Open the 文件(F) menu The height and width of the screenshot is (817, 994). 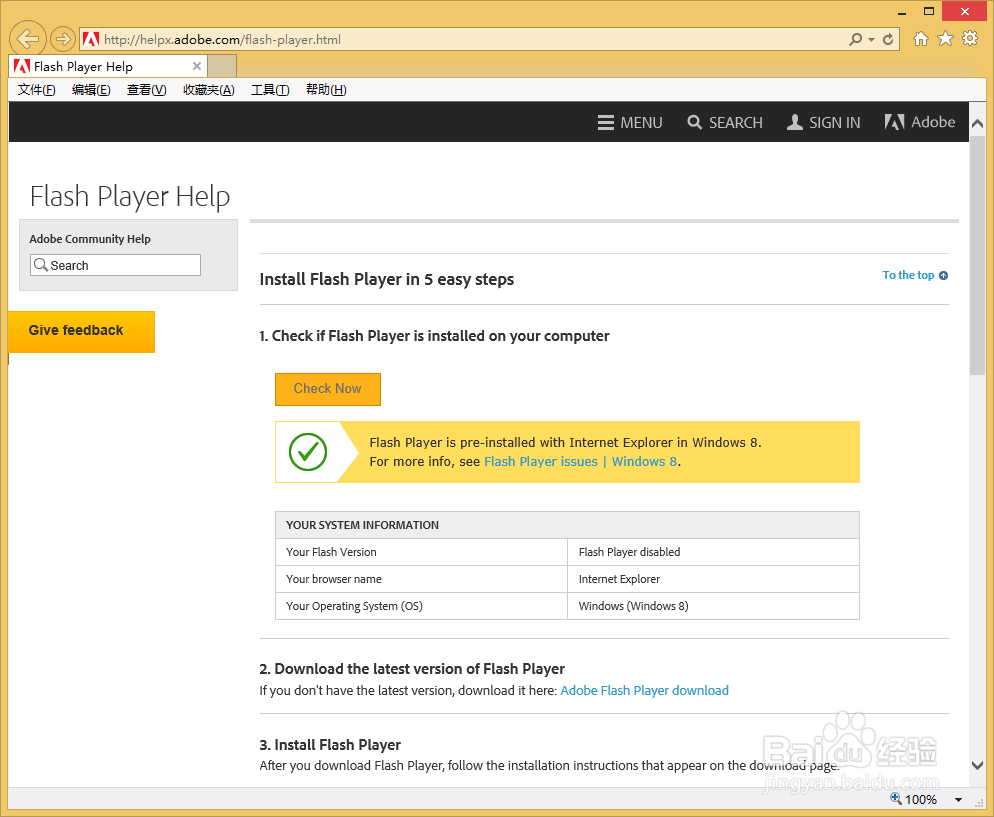coord(36,89)
